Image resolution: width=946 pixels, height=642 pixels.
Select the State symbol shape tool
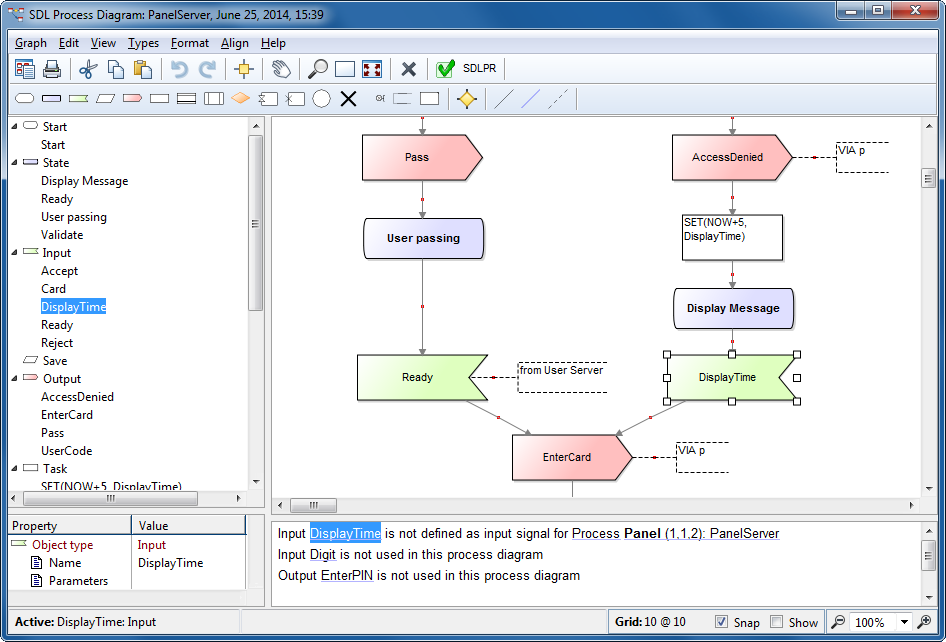pos(52,98)
